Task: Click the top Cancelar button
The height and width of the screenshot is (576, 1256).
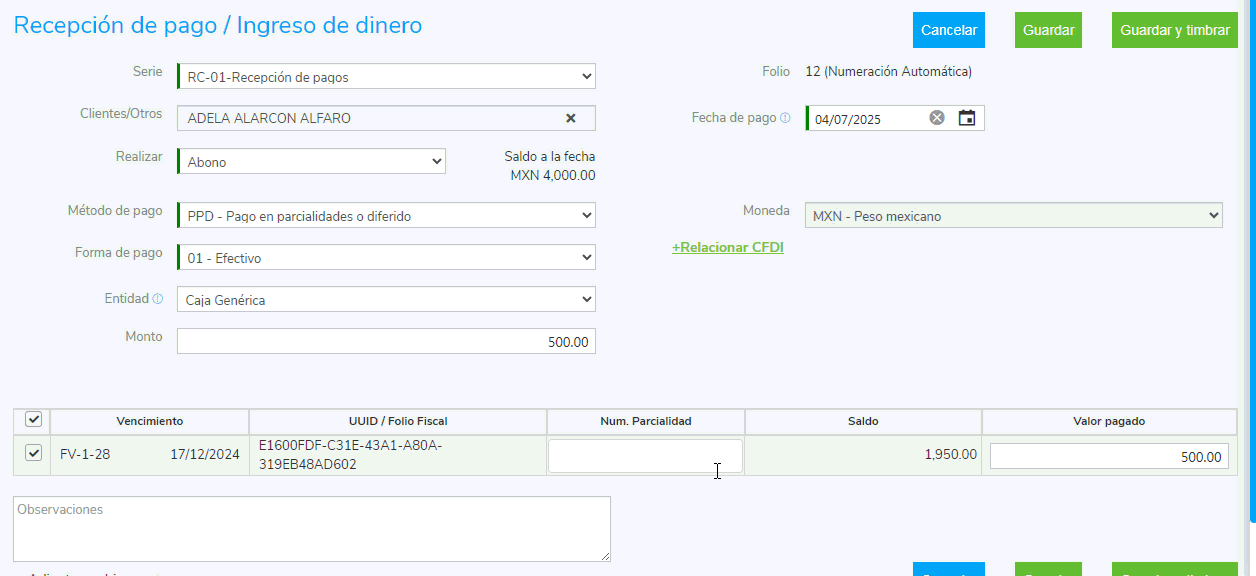Action: pos(948,30)
